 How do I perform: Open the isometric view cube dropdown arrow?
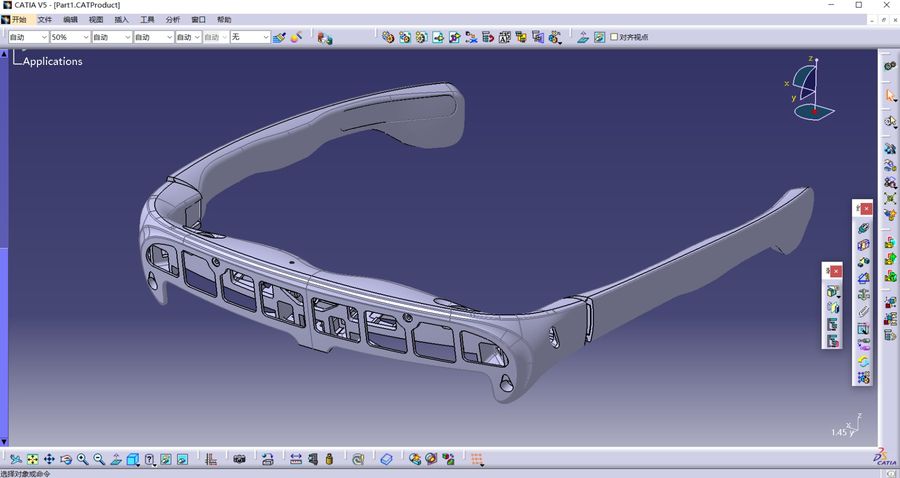coord(138,464)
